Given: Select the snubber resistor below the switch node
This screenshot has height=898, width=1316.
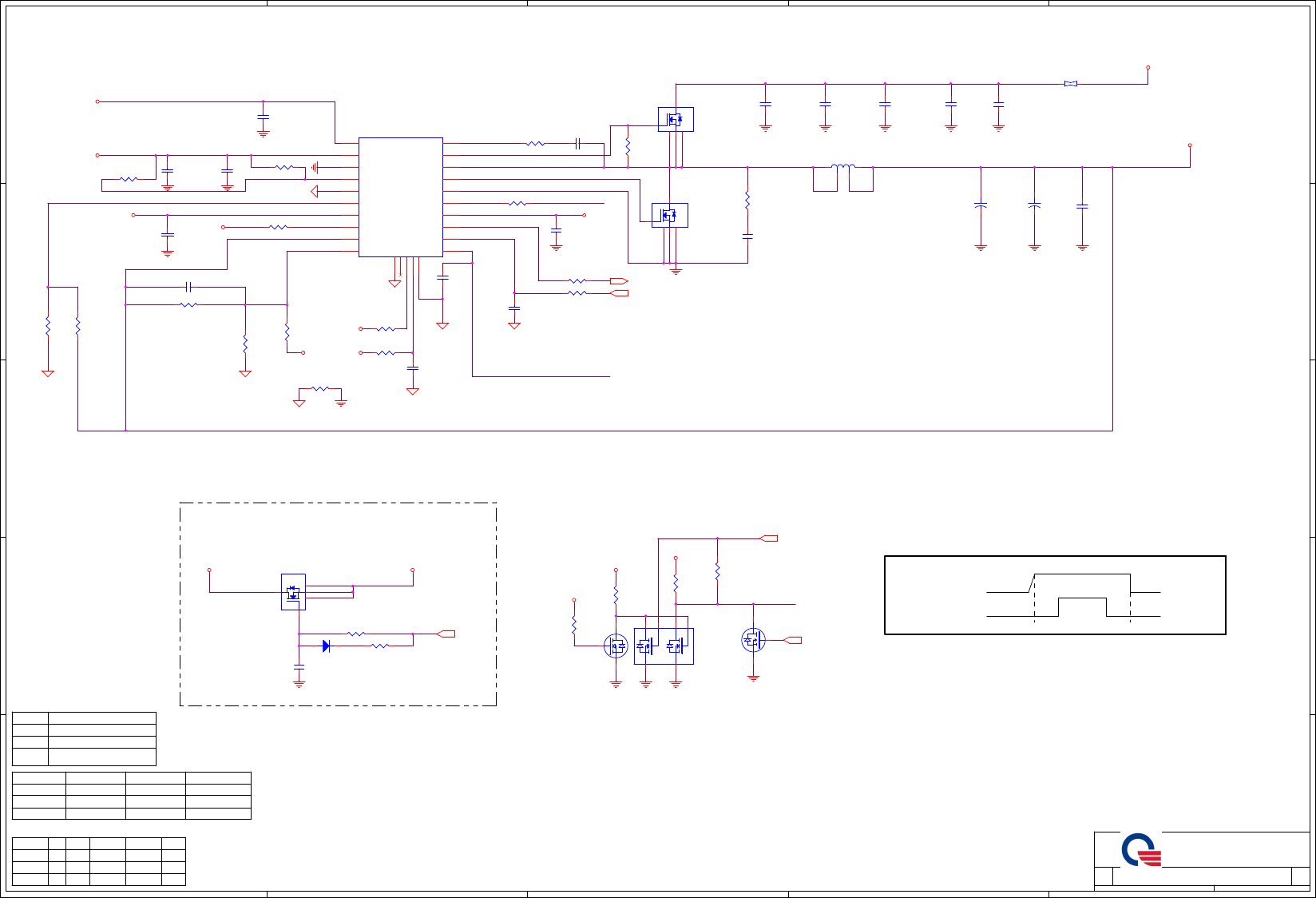Looking at the screenshot, I should (x=747, y=200).
